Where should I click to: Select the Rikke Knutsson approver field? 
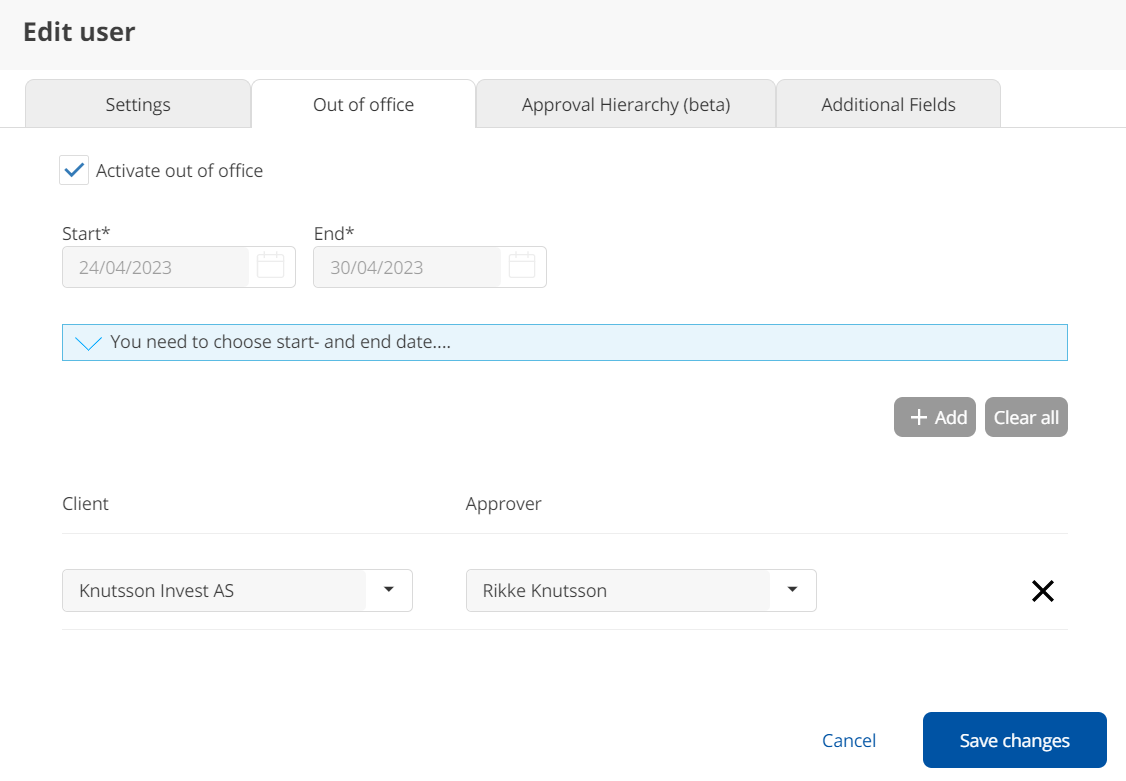(x=617, y=591)
